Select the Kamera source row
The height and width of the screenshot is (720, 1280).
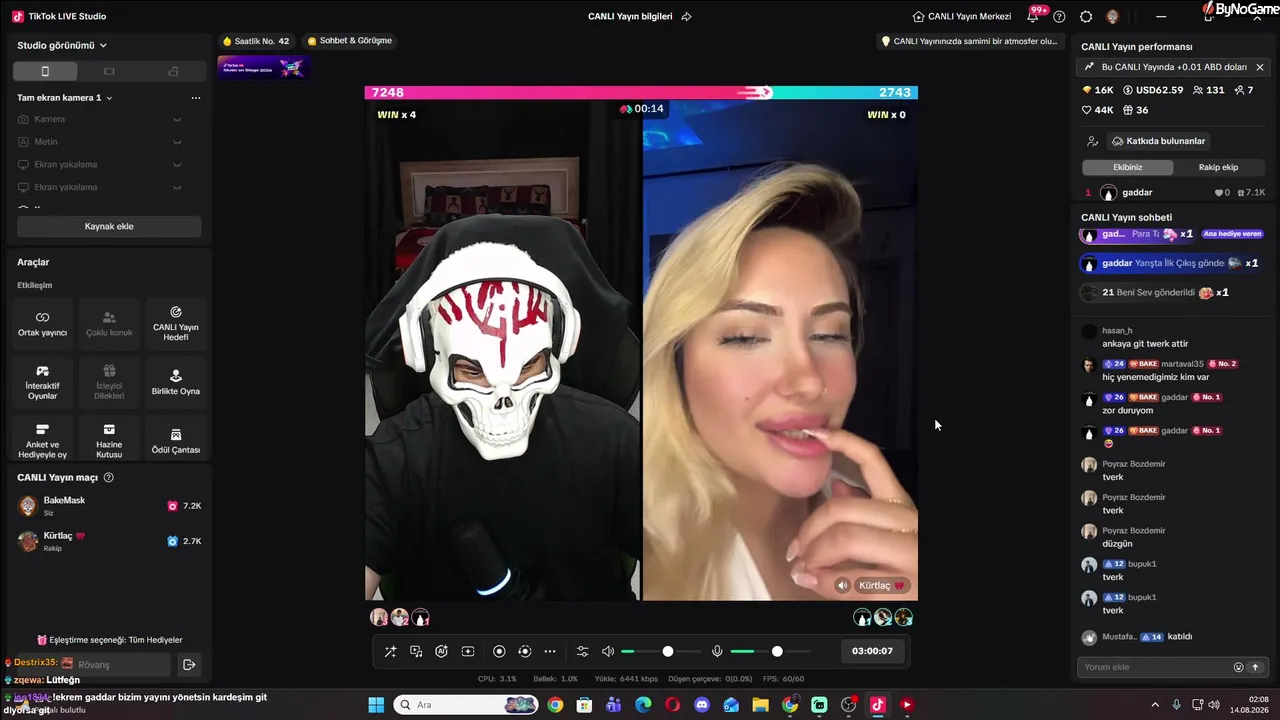click(100, 119)
